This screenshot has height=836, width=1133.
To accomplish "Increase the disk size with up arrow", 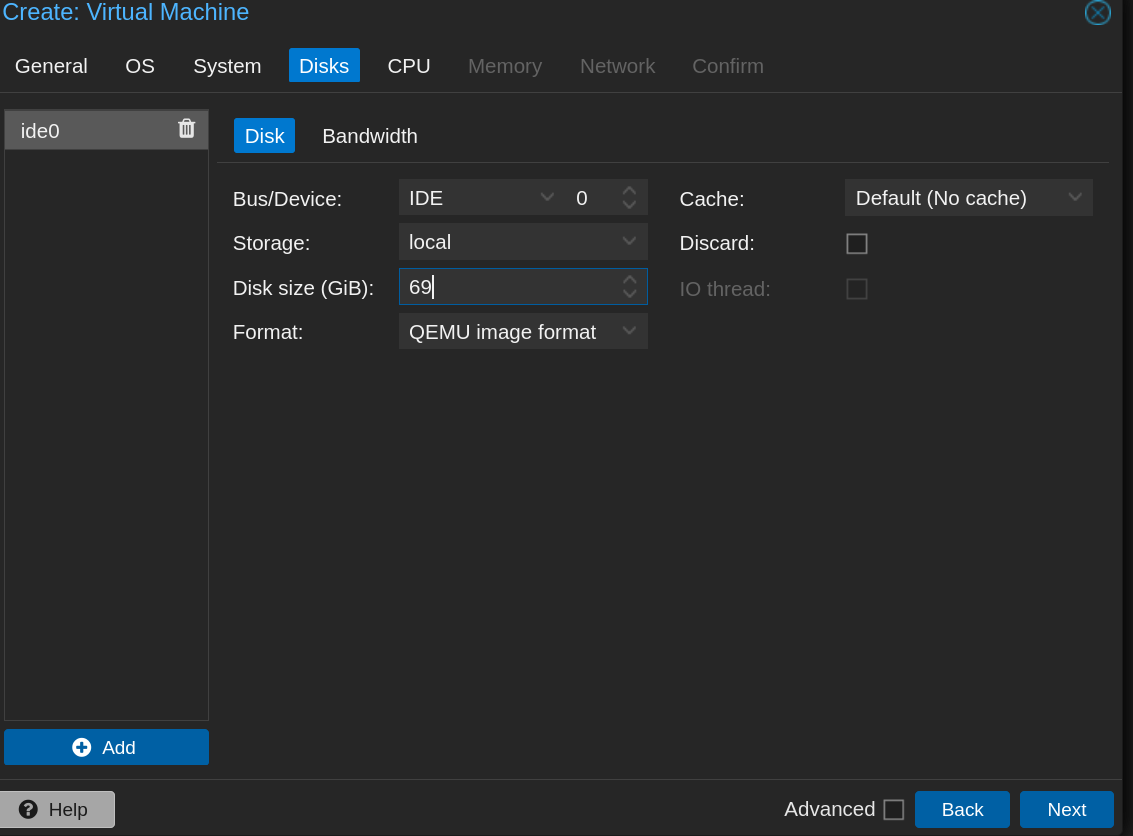I will tap(629, 280).
